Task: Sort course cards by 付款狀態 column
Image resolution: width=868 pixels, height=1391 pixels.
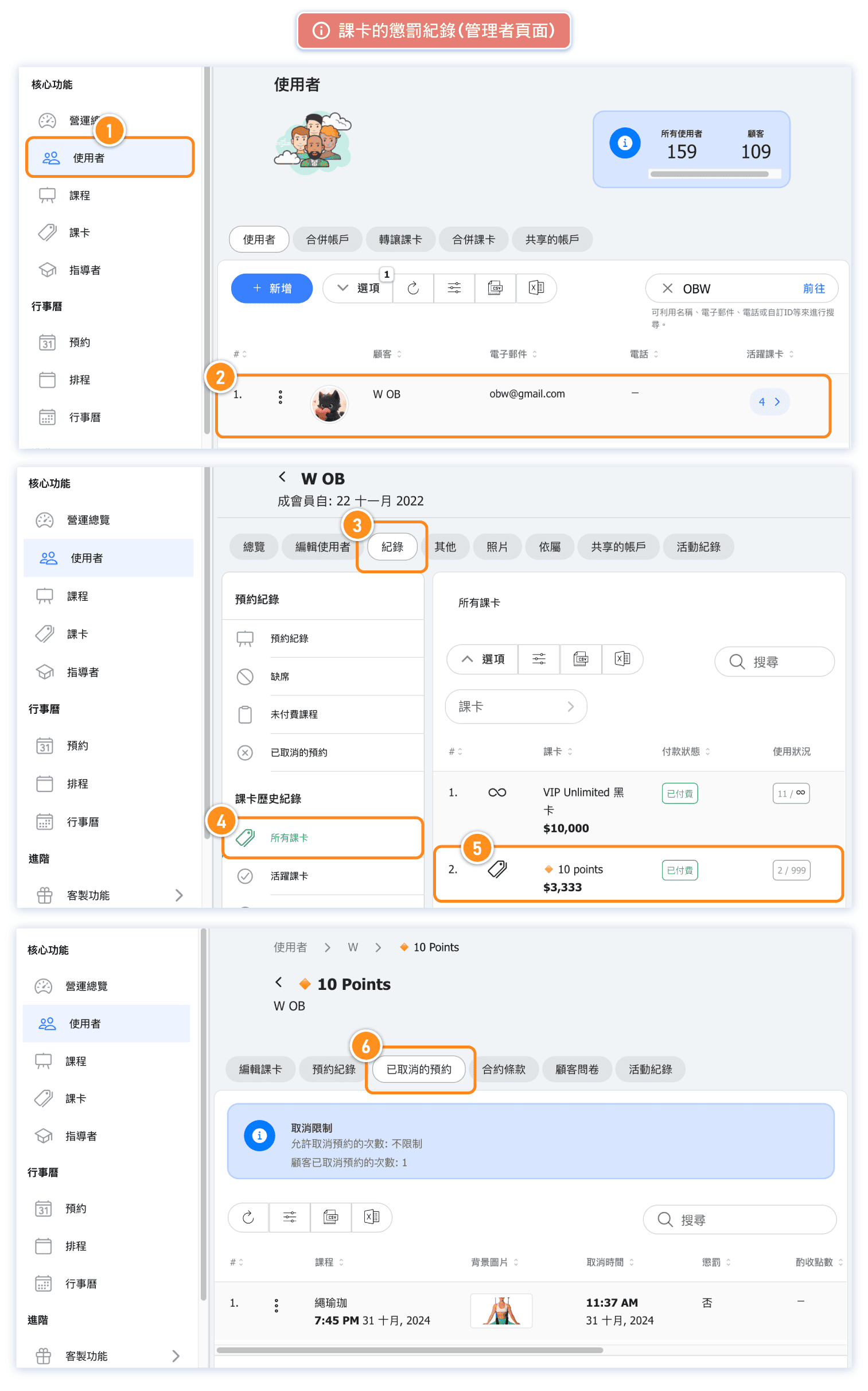Action: [686, 752]
